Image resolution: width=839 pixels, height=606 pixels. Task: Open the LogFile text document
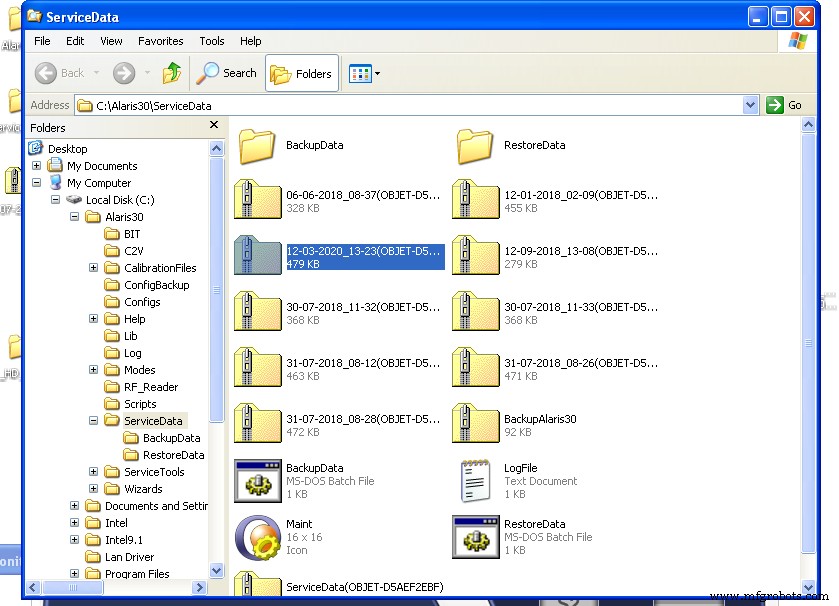click(x=475, y=481)
